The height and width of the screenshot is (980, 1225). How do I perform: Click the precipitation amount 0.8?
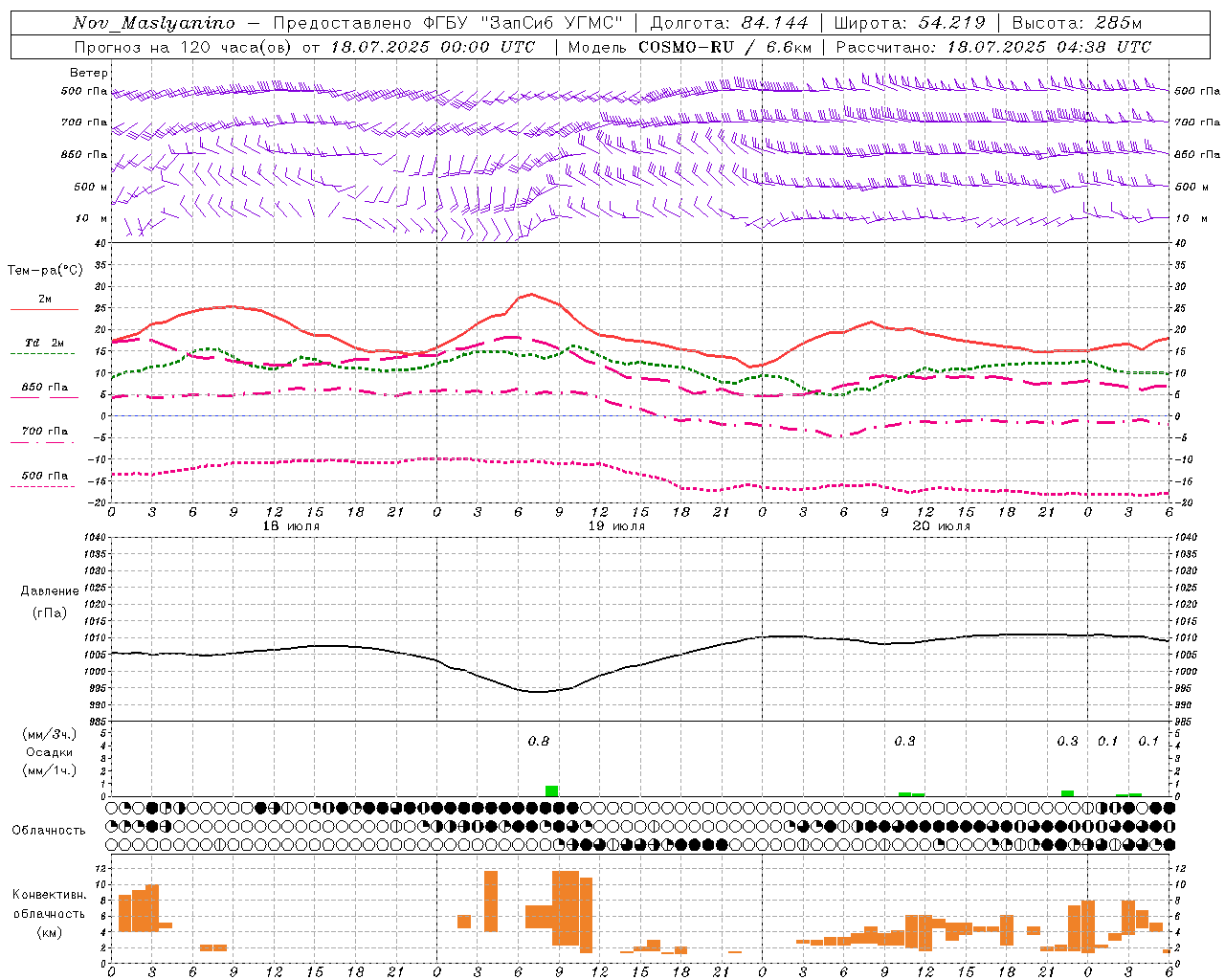coord(539,741)
